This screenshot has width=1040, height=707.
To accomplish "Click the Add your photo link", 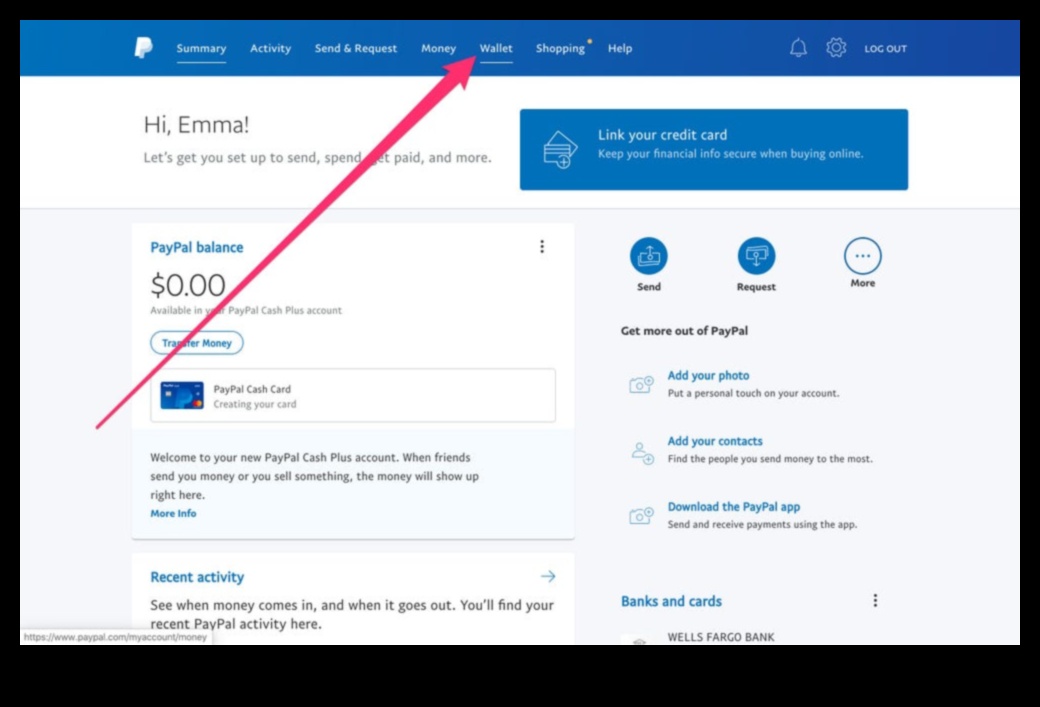I will 708,375.
